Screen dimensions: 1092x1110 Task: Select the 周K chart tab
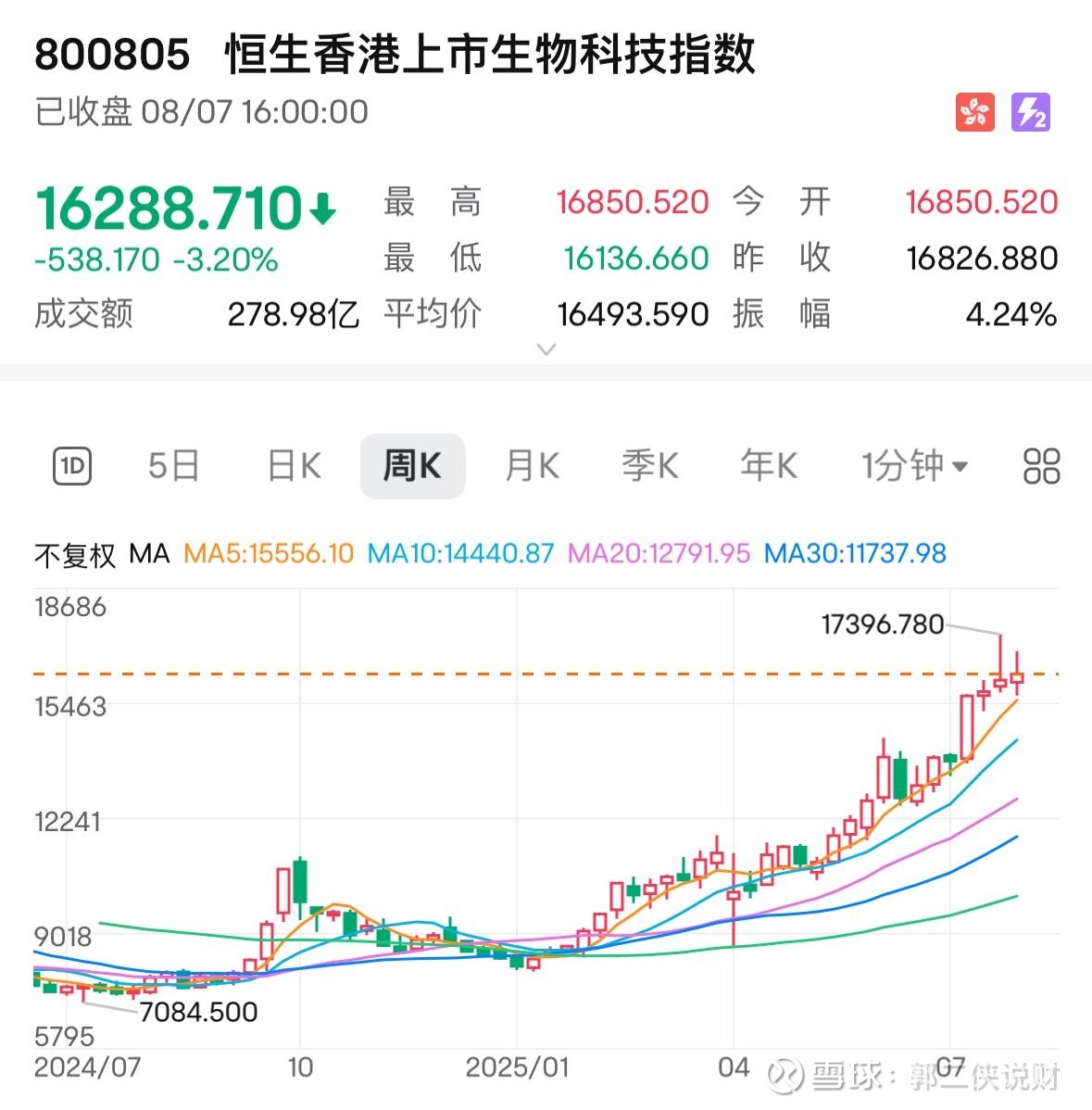[x=412, y=466]
